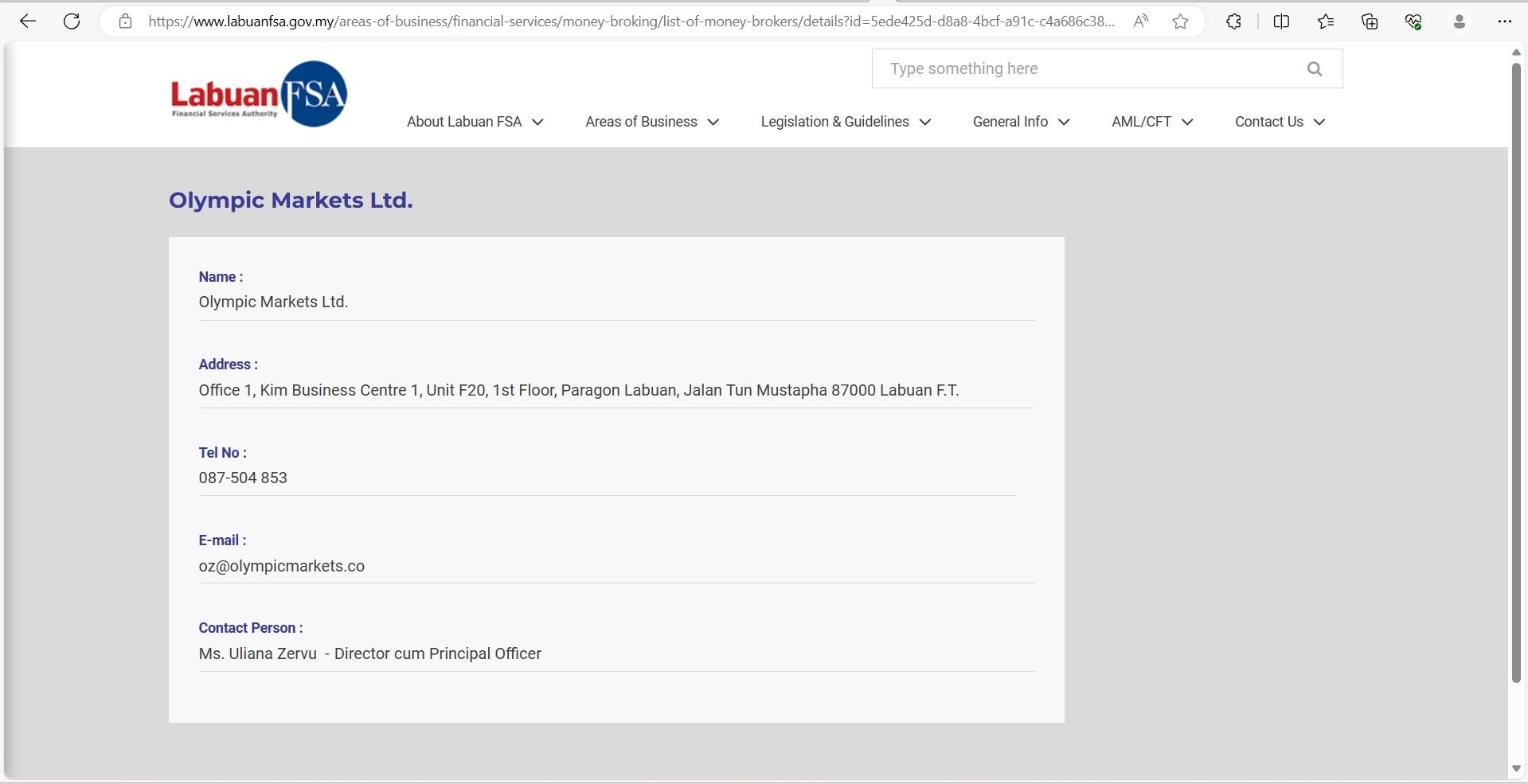Click the search magnifier icon

[1315, 69]
